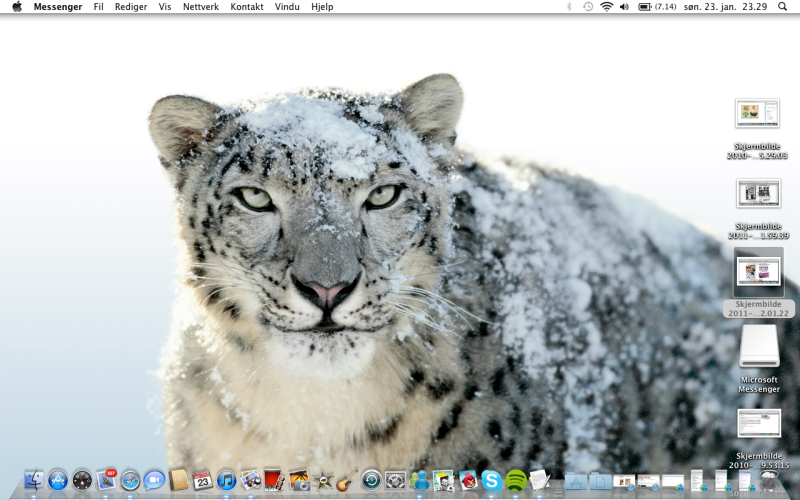Viewport: 800px width, 500px height.
Task: Open Skype in the dock
Action: 491,481
